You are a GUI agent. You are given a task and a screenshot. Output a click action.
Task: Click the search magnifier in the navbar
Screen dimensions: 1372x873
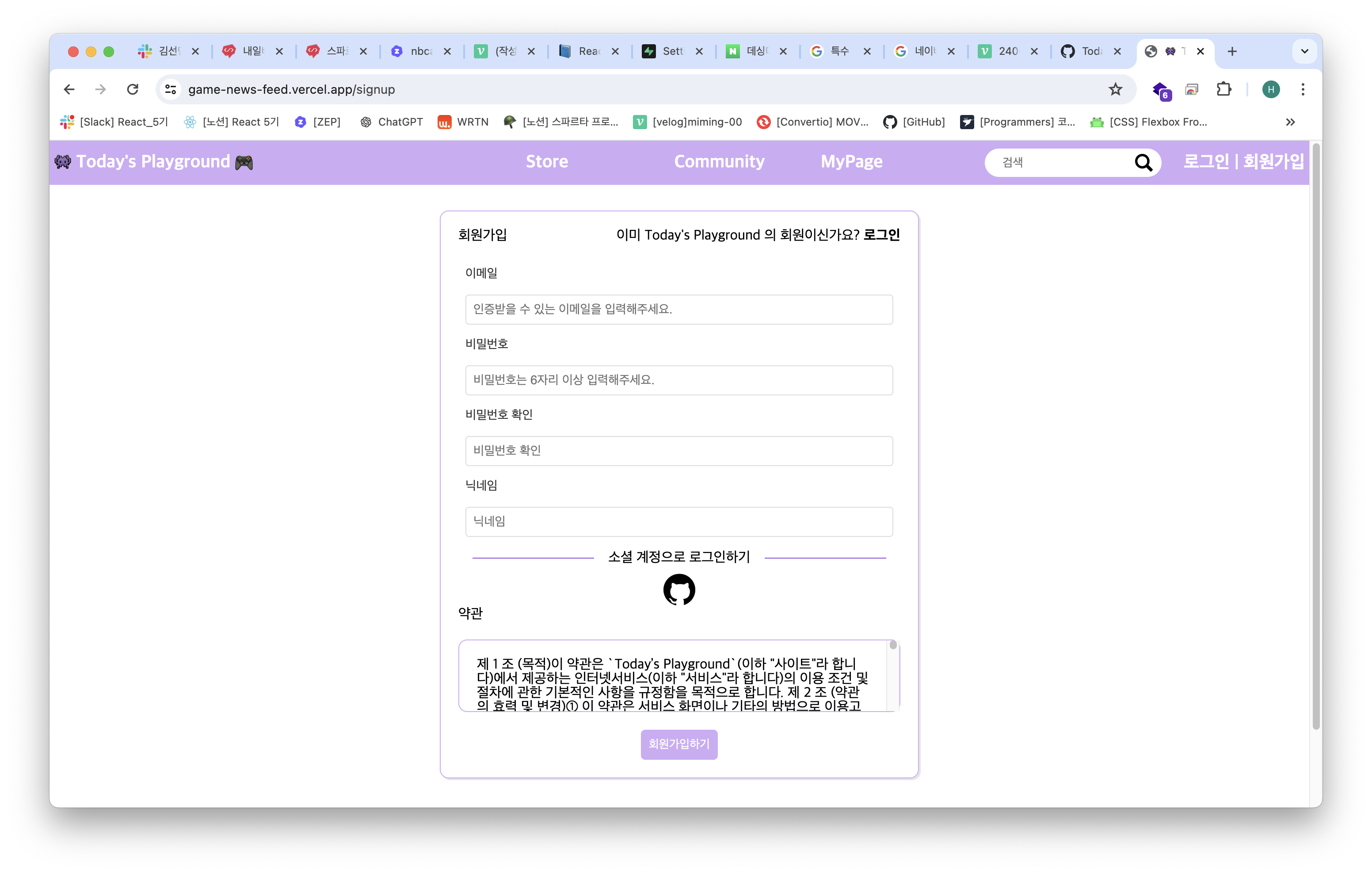[x=1143, y=162]
